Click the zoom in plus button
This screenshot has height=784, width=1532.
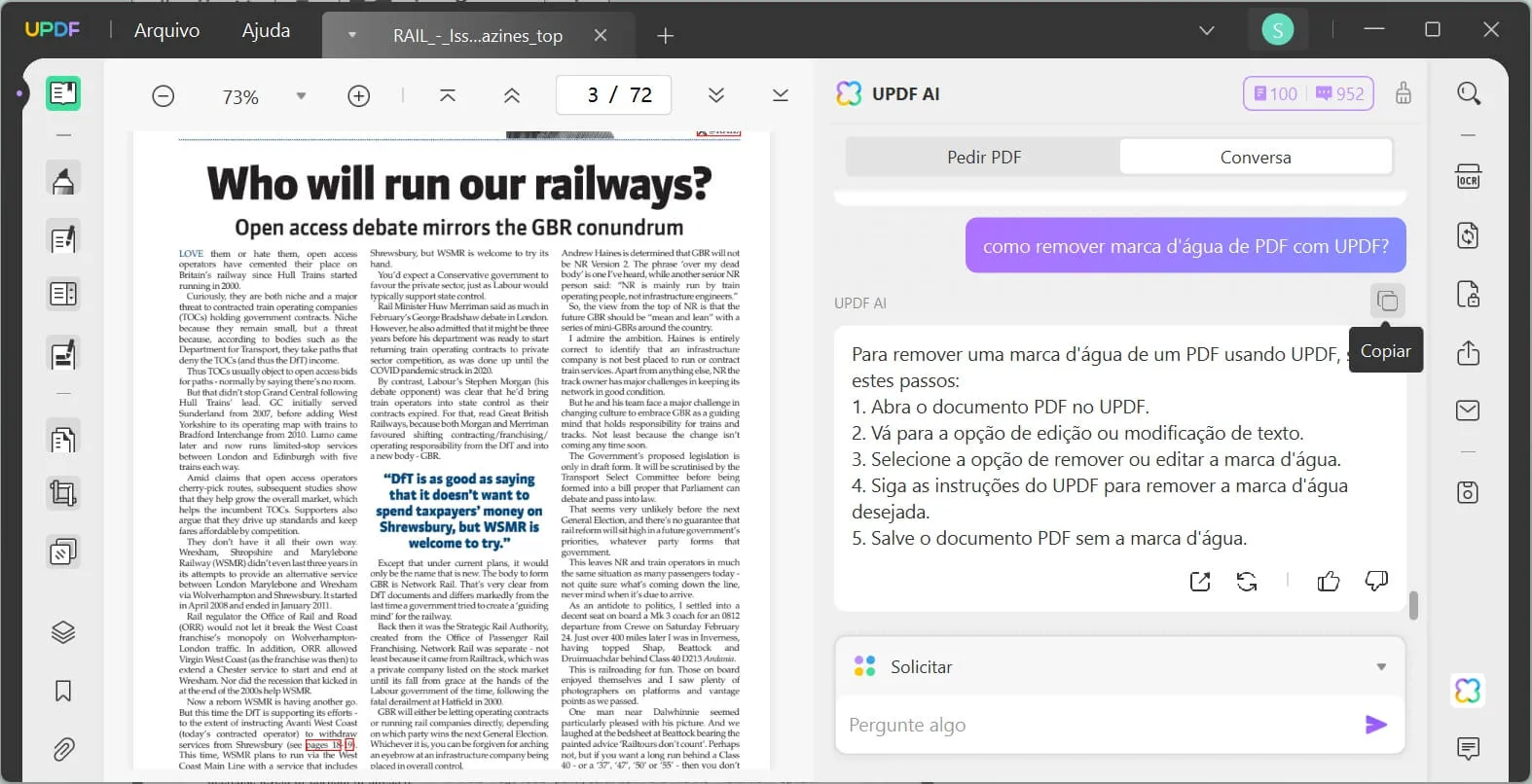coord(359,96)
